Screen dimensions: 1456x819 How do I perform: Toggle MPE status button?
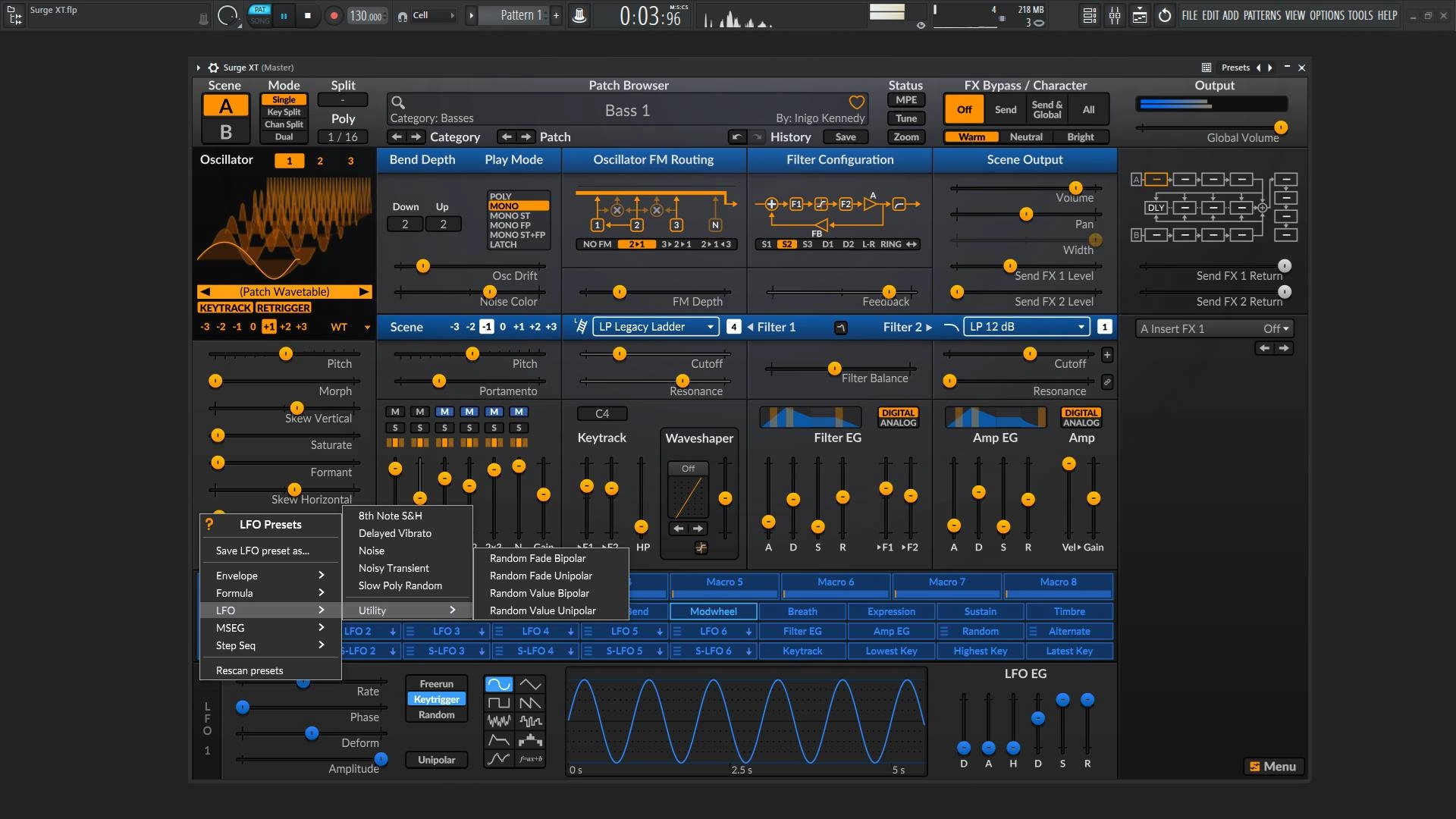(x=906, y=100)
